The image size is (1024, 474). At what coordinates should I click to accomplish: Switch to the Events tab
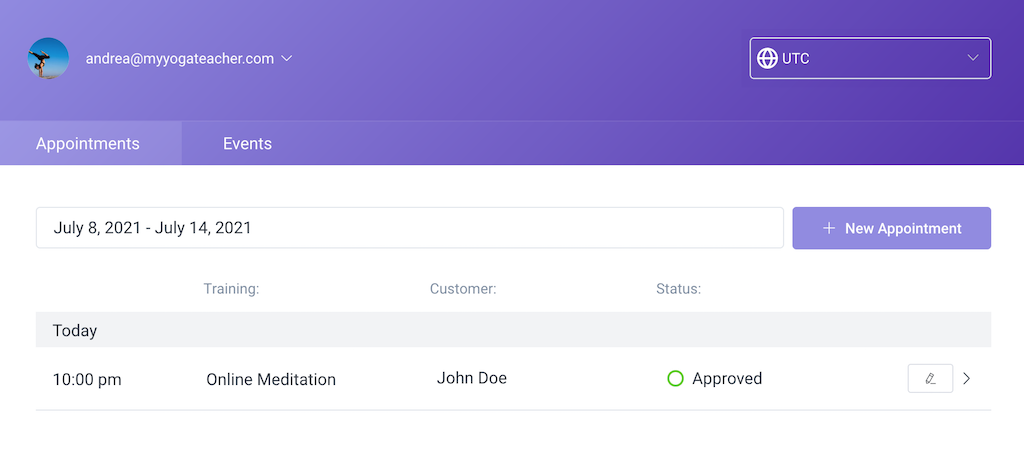click(247, 143)
